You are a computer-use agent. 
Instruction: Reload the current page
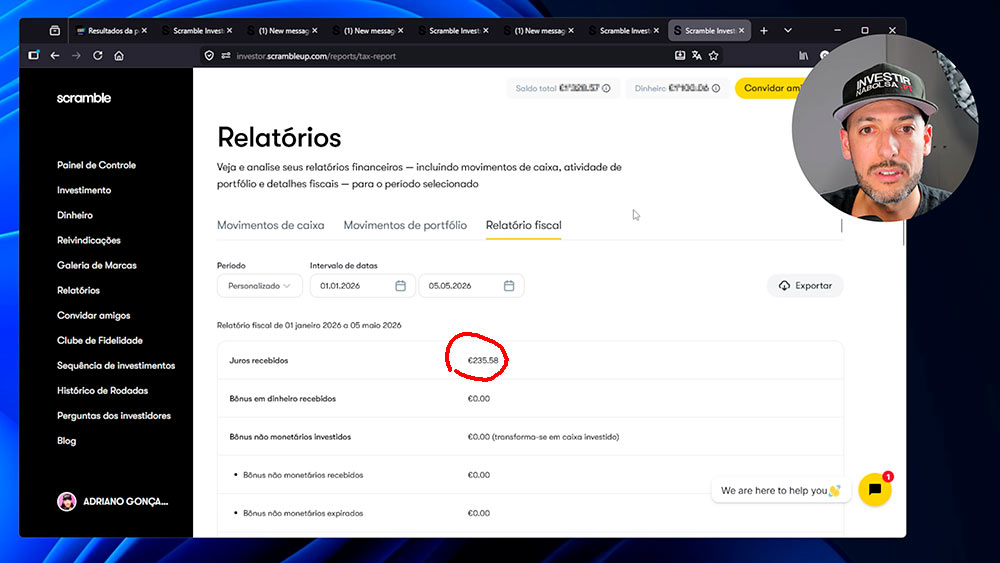point(98,55)
